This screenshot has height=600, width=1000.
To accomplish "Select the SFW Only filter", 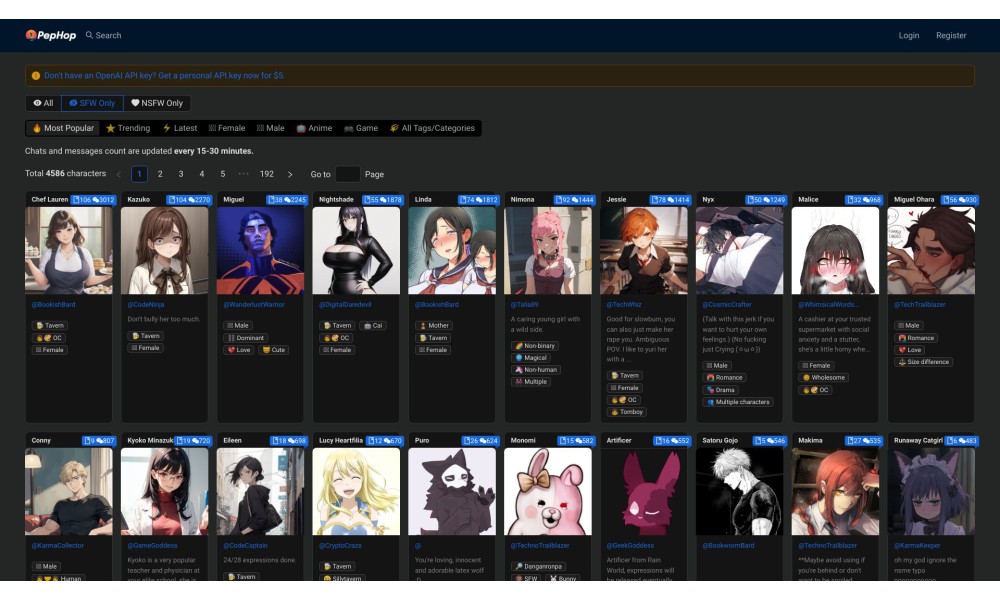I will click(x=92, y=103).
